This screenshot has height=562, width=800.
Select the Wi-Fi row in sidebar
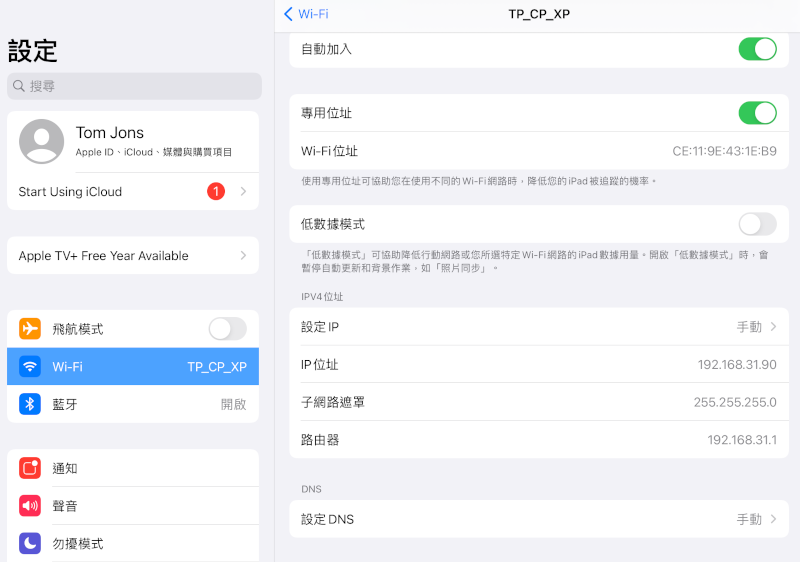(133, 366)
